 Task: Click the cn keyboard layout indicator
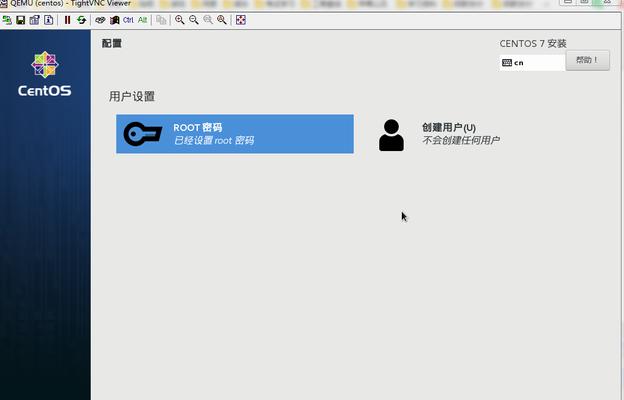532,62
